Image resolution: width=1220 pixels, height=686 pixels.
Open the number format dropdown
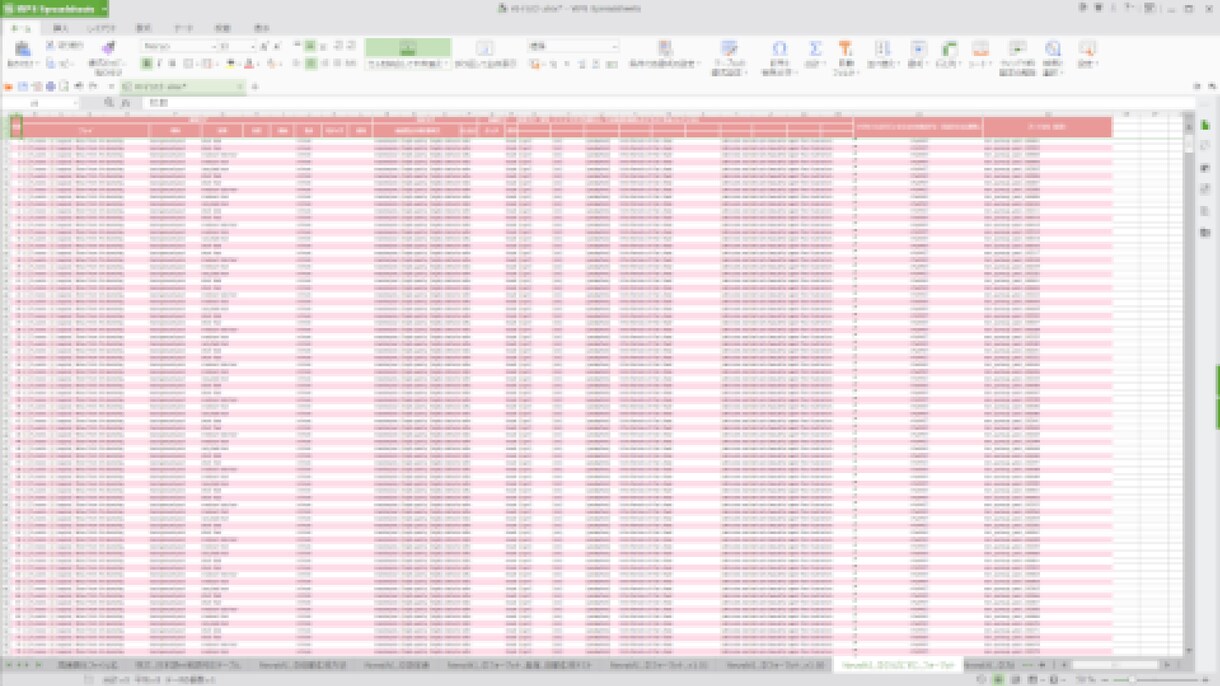pyautogui.click(x=614, y=46)
